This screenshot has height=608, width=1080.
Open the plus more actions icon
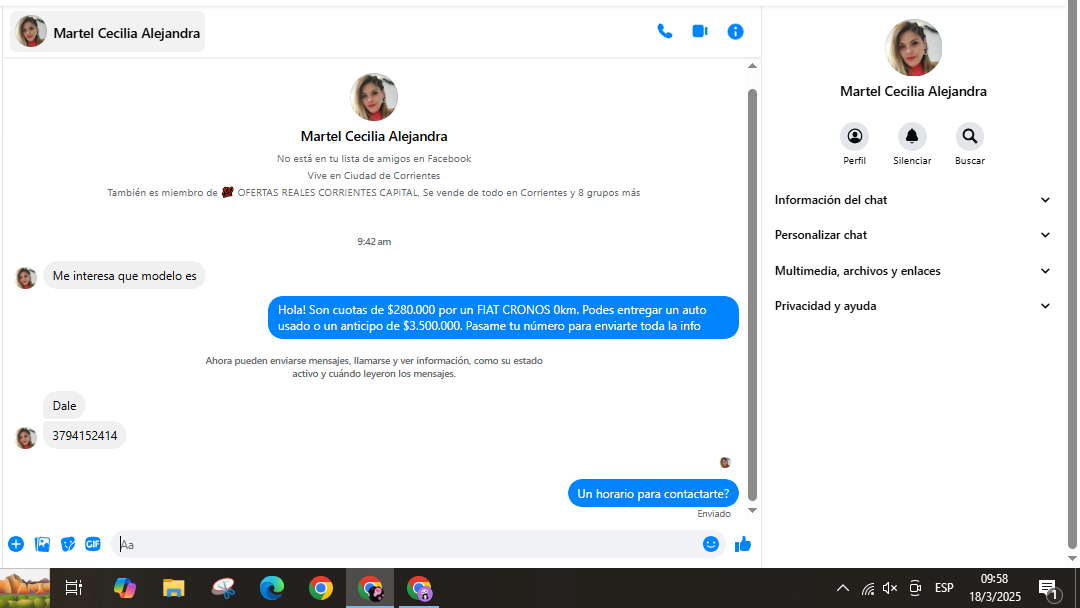point(16,544)
